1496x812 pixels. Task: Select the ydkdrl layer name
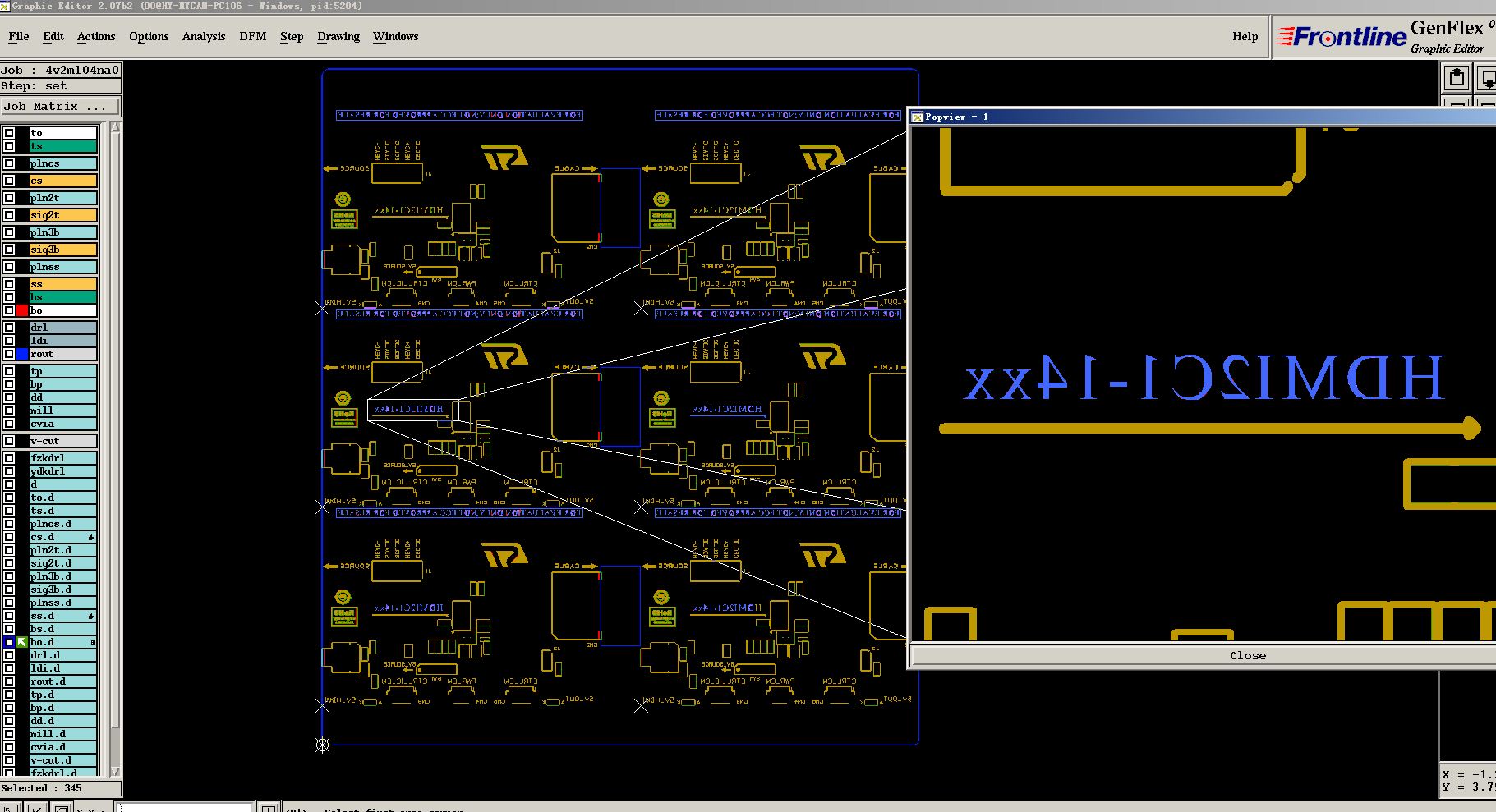click(63, 471)
